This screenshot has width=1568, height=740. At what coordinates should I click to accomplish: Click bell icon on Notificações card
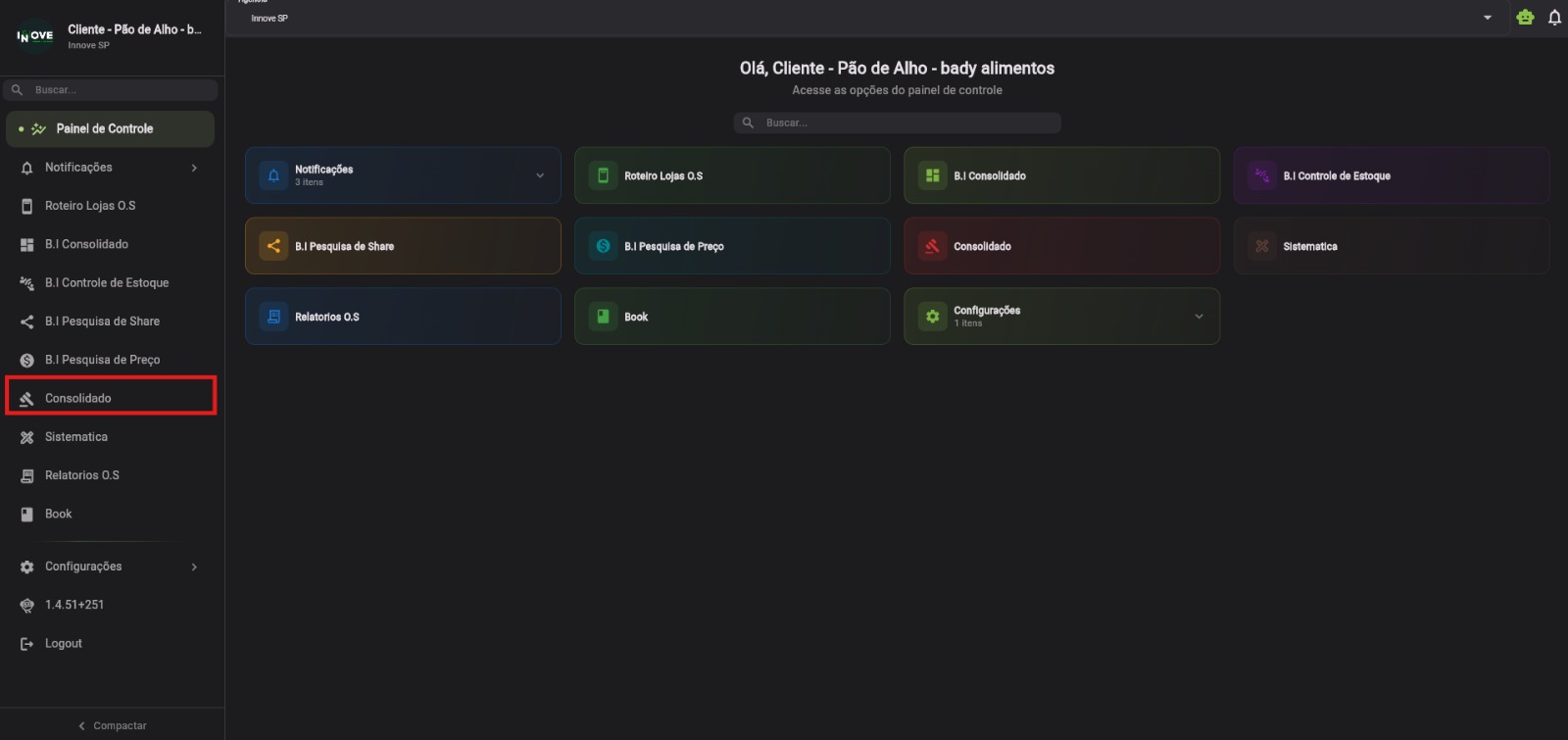point(273,175)
